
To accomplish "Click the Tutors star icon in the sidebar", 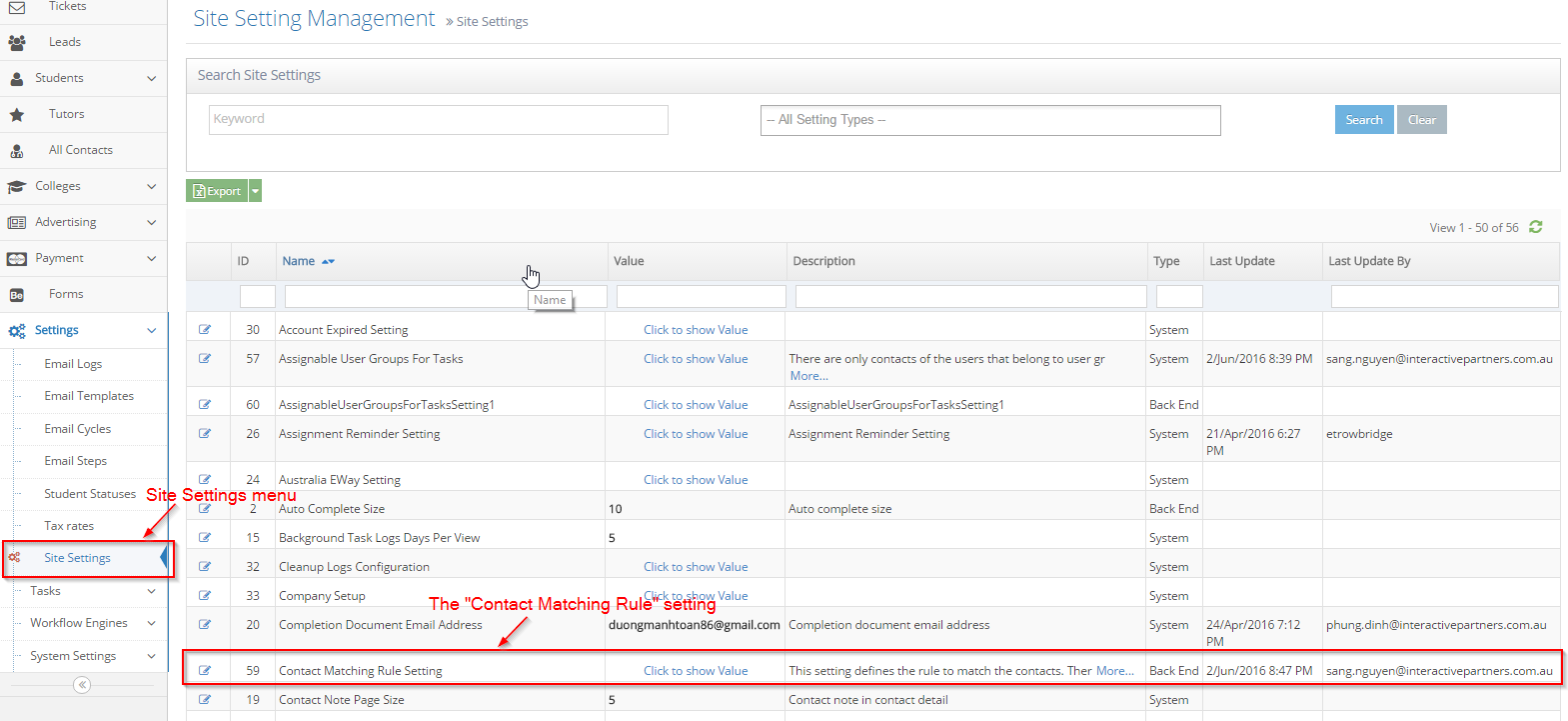I will coord(17,114).
